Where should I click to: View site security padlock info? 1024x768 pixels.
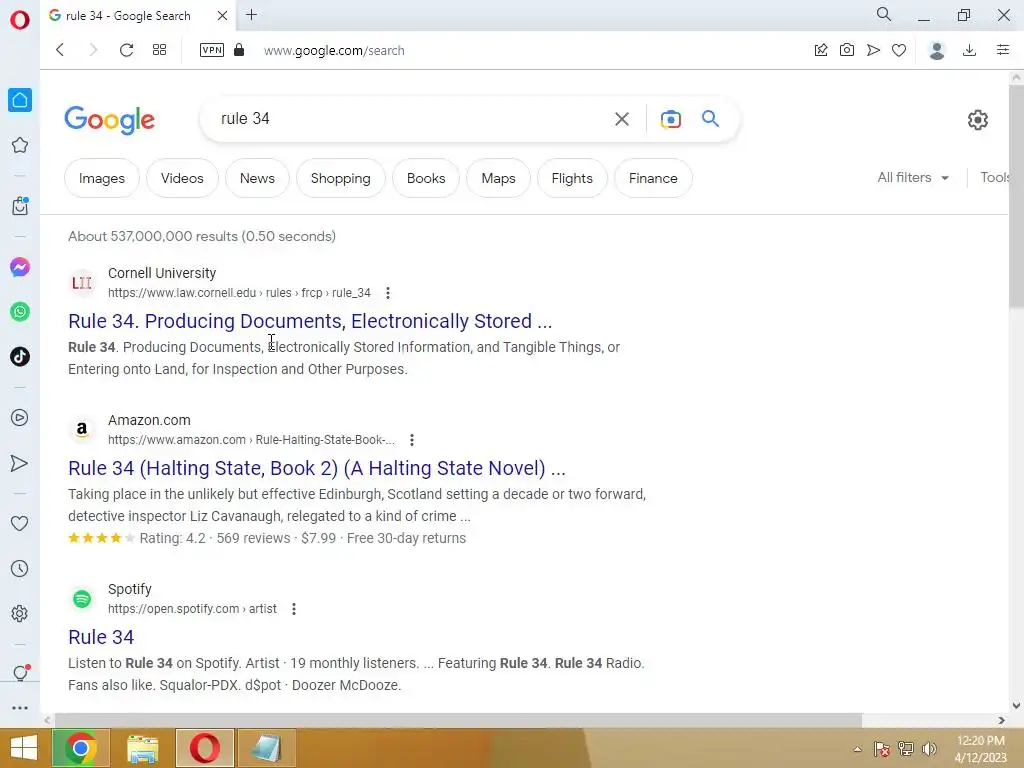click(239, 50)
